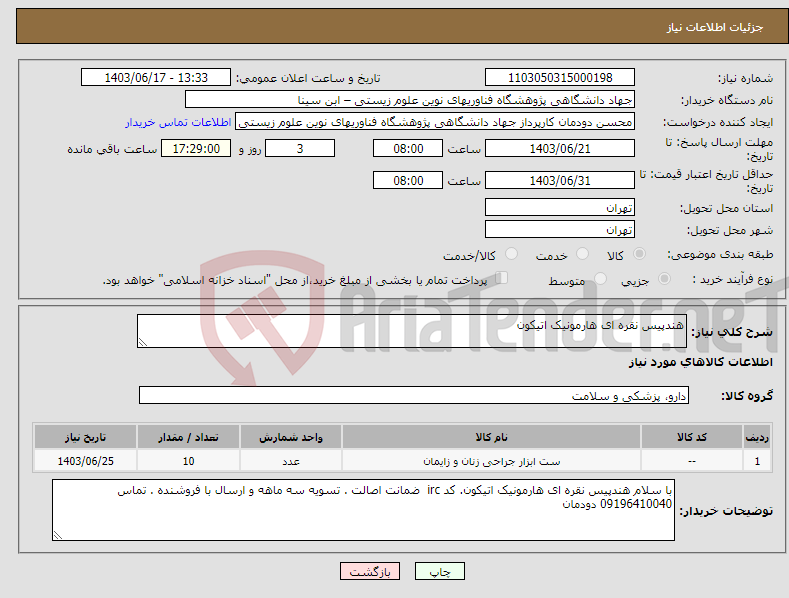Click the remaining days field showing 3
The image size is (789, 598).
pos(300,148)
